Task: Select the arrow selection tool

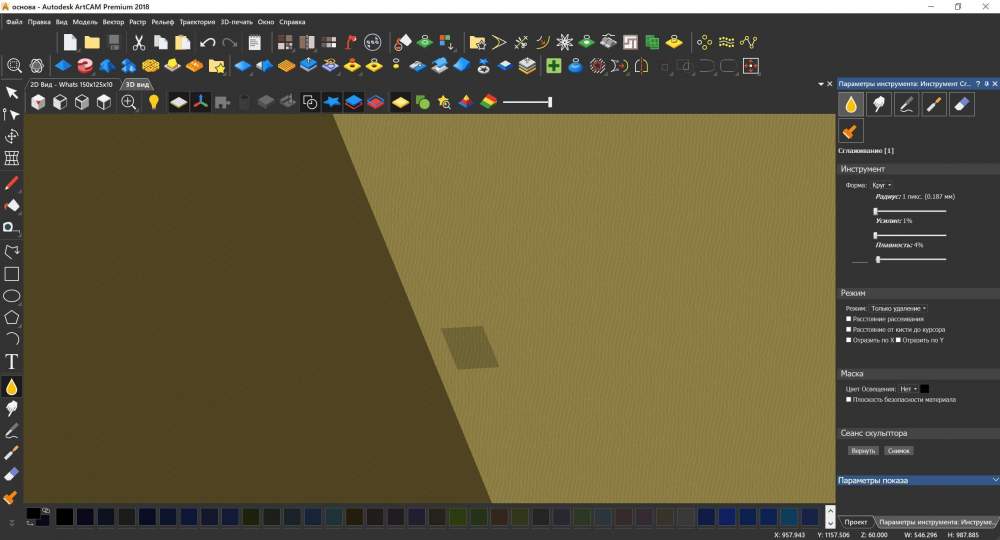Action: [x=12, y=93]
